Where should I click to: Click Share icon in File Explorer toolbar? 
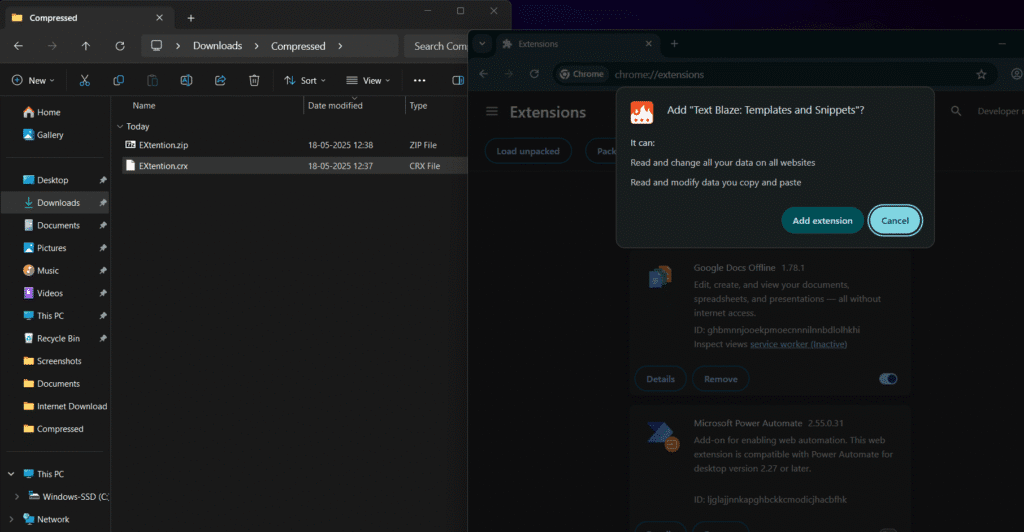(x=220, y=80)
